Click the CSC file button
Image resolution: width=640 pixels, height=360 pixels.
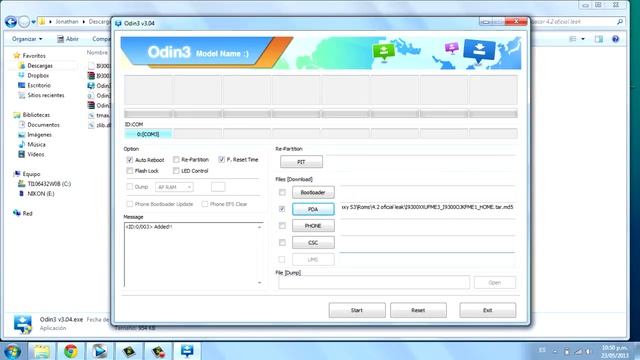pos(313,242)
